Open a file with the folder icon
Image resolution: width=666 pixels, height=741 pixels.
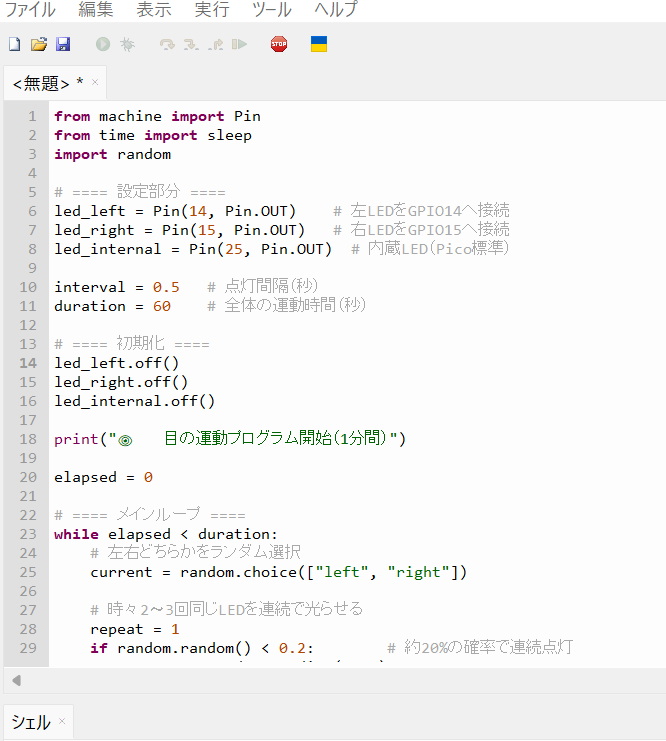[x=39, y=44]
